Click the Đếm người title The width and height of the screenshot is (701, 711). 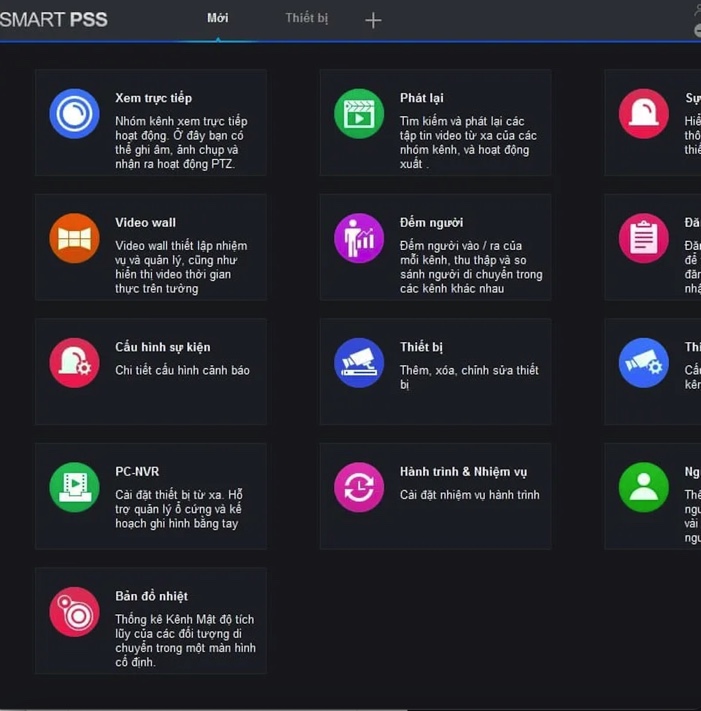pyautogui.click(x=431, y=223)
